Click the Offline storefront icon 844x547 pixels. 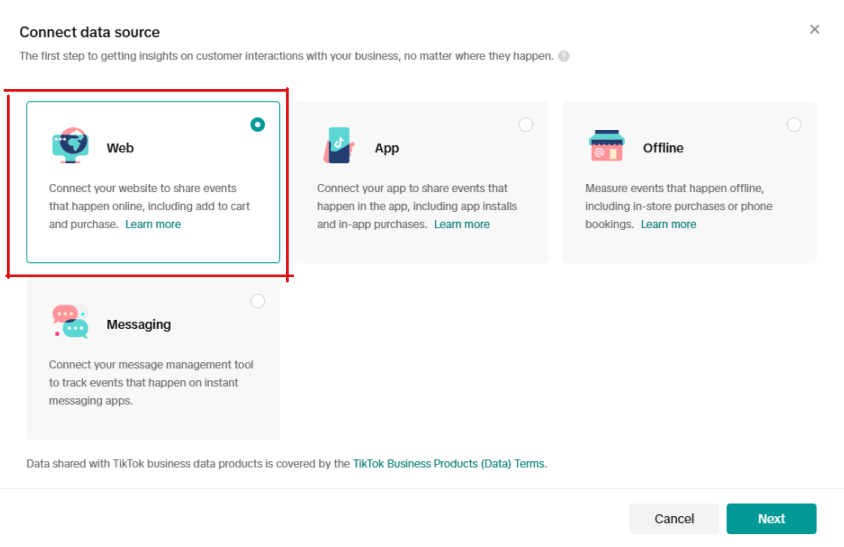tap(606, 146)
